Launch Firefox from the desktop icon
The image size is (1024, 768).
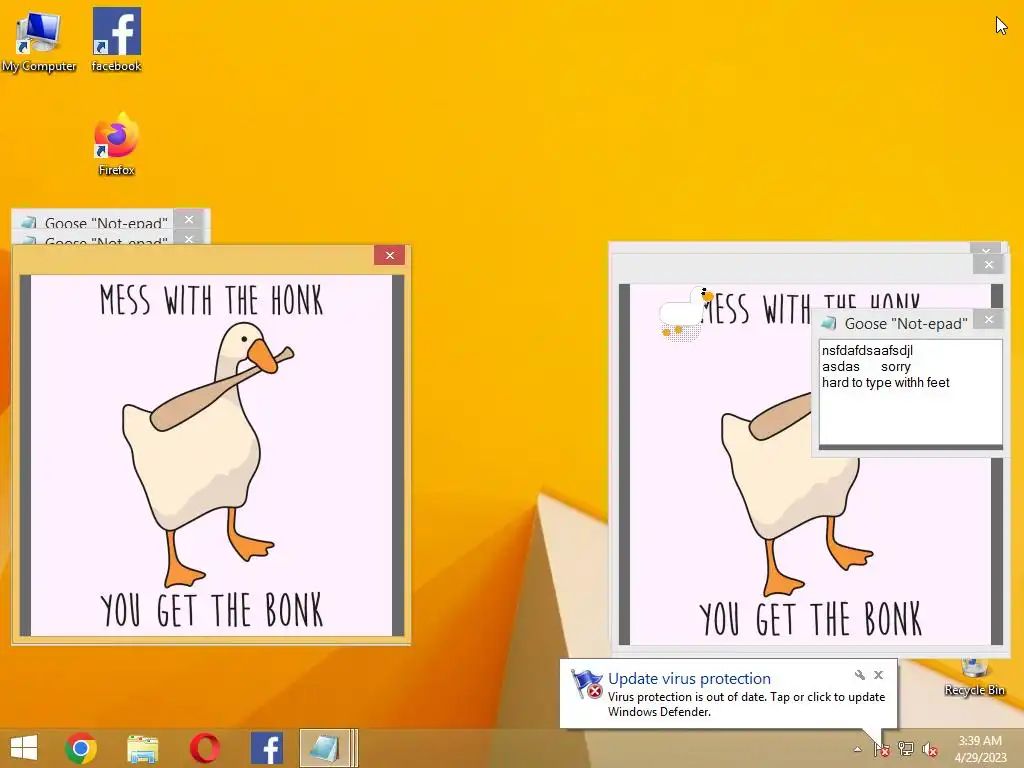(x=116, y=144)
